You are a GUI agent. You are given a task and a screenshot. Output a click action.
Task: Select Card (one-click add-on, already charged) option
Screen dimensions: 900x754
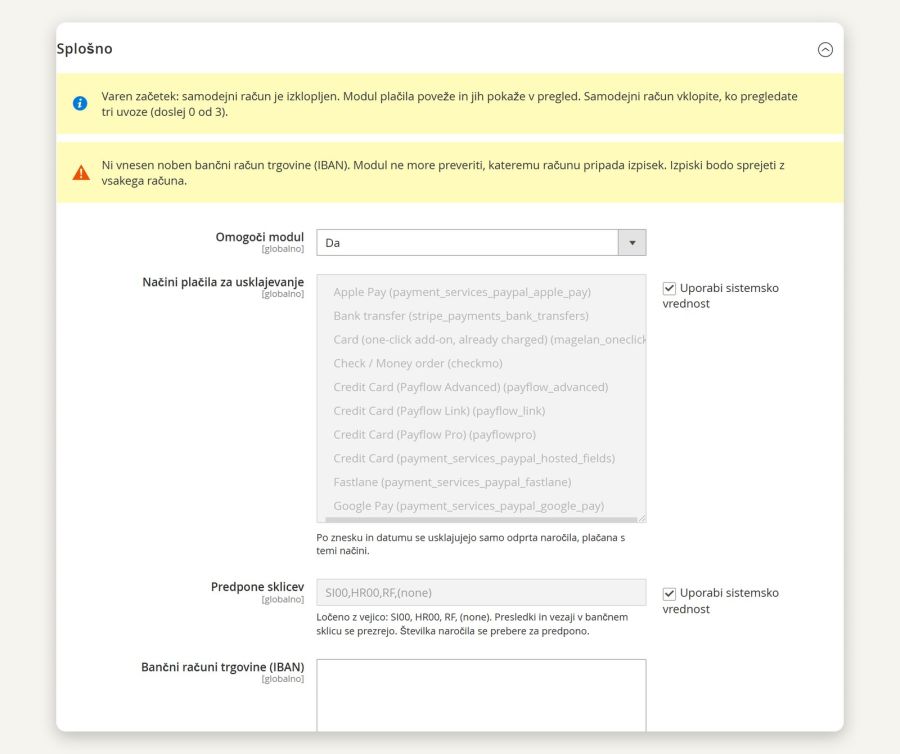coord(481,340)
